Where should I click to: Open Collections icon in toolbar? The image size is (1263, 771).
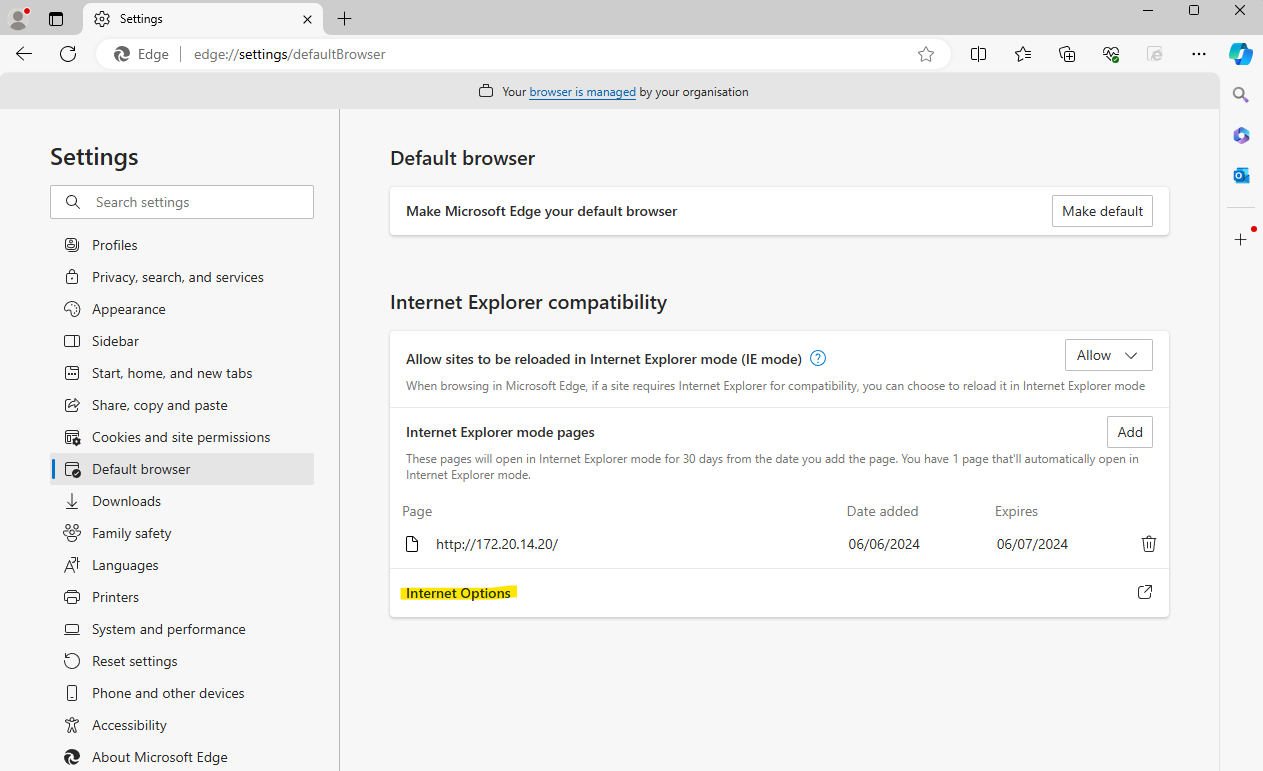(x=1067, y=54)
